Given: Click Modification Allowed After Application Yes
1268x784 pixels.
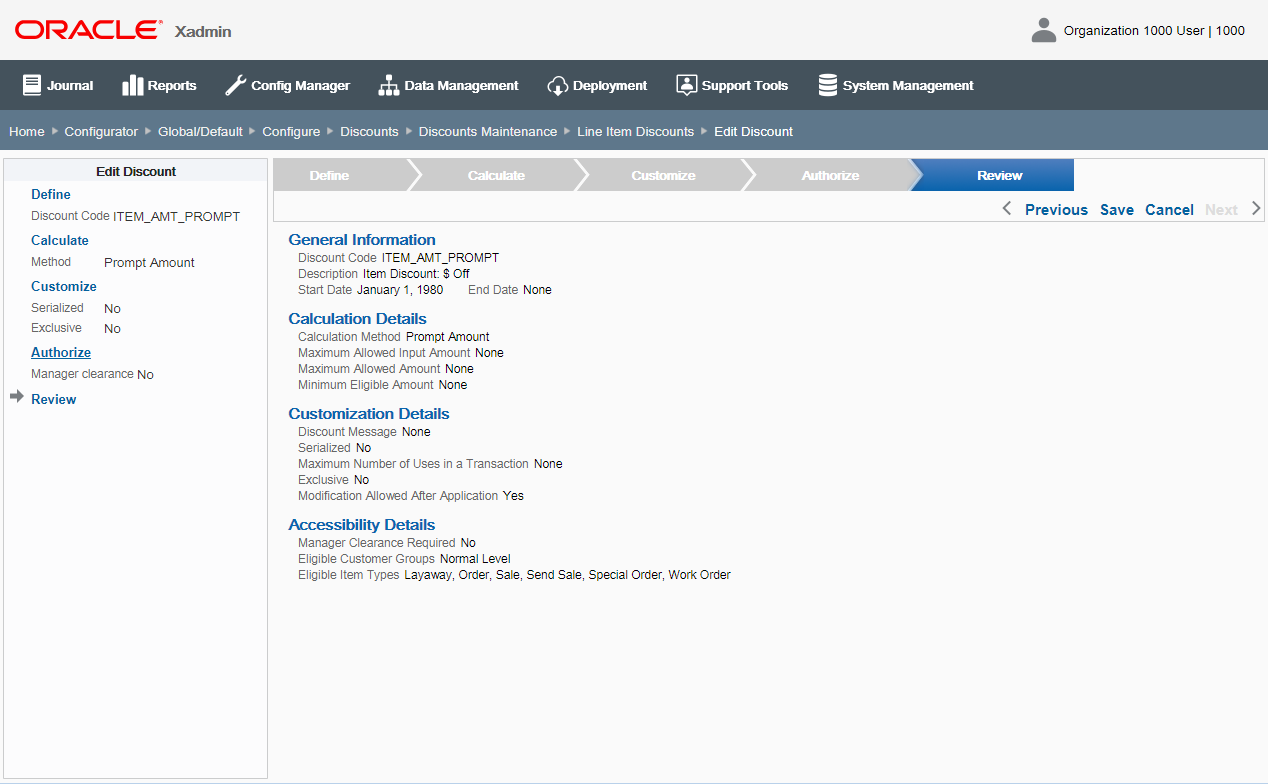Looking at the screenshot, I should coord(513,495).
